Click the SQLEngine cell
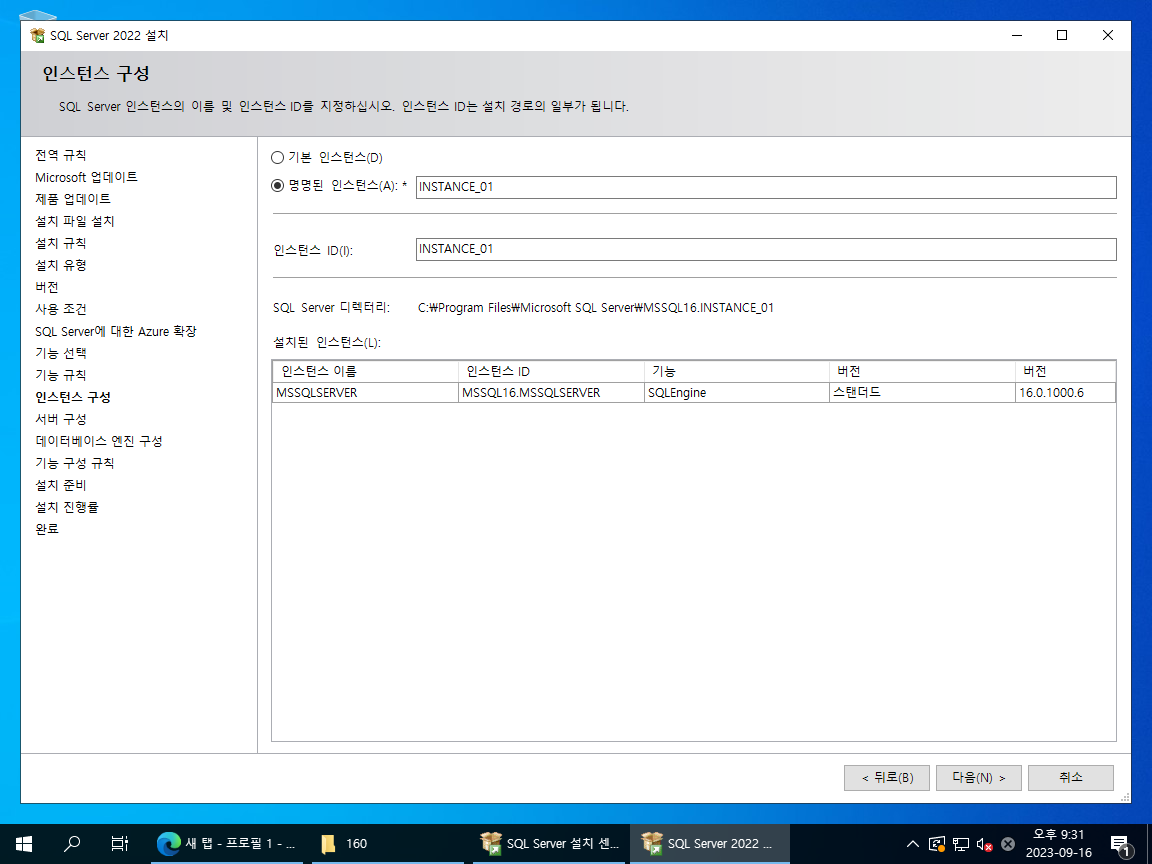 (x=737, y=392)
